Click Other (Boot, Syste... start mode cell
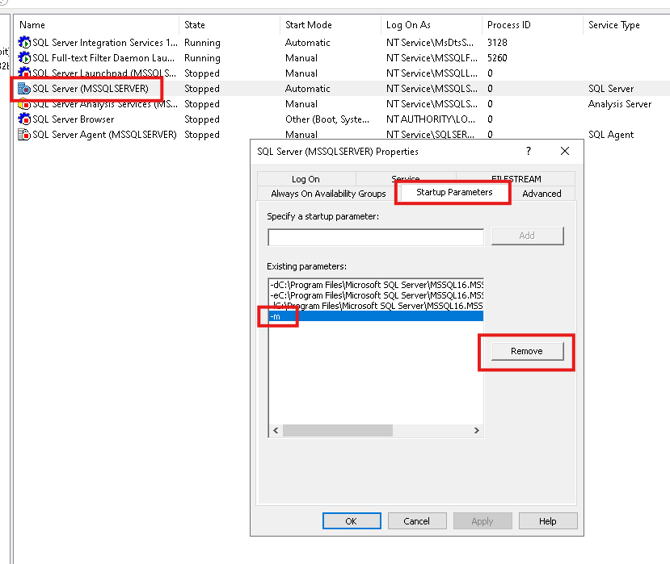Image resolution: width=670 pixels, height=564 pixels. tap(327, 119)
